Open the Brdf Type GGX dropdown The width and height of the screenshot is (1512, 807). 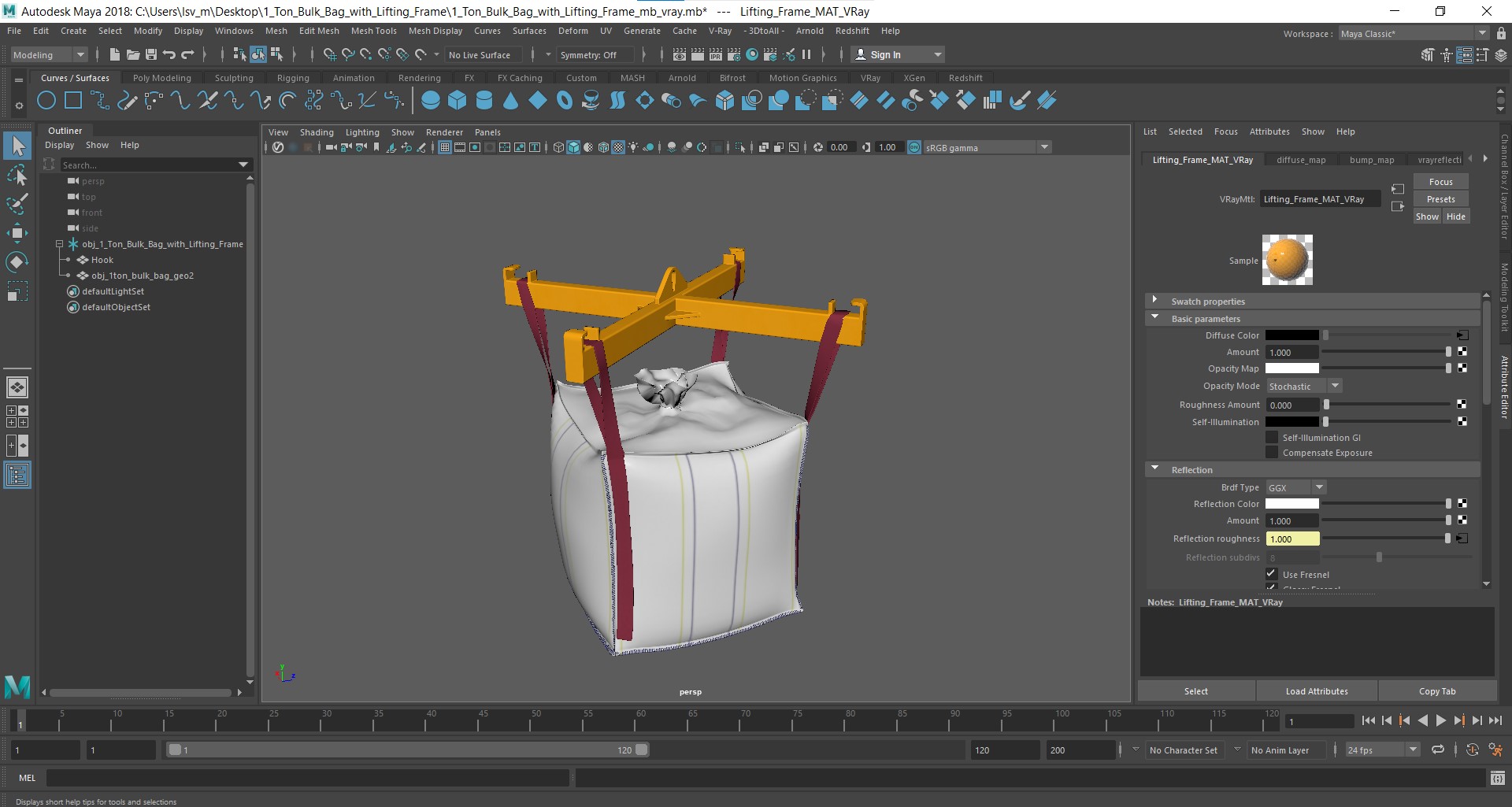point(1295,487)
